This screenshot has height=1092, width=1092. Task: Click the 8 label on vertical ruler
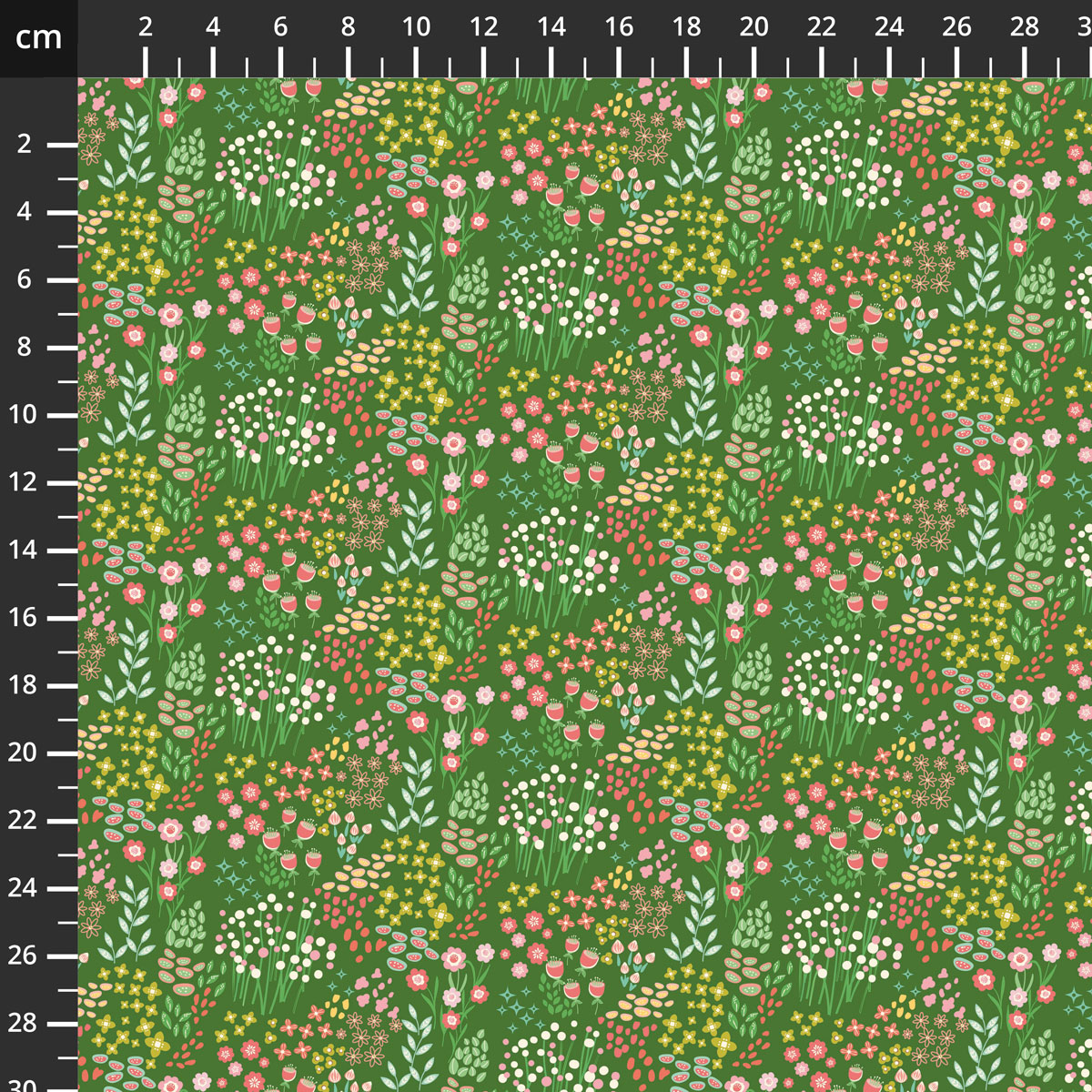click(x=24, y=348)
